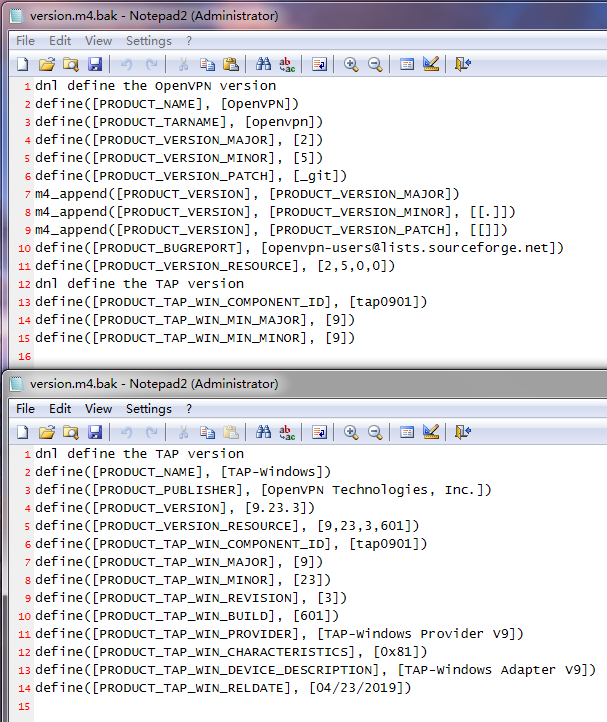The height and width of the screenshot is (722, 607).
Task: Click Browse icon in lower Notepad2 window
Action: [70, 432]
